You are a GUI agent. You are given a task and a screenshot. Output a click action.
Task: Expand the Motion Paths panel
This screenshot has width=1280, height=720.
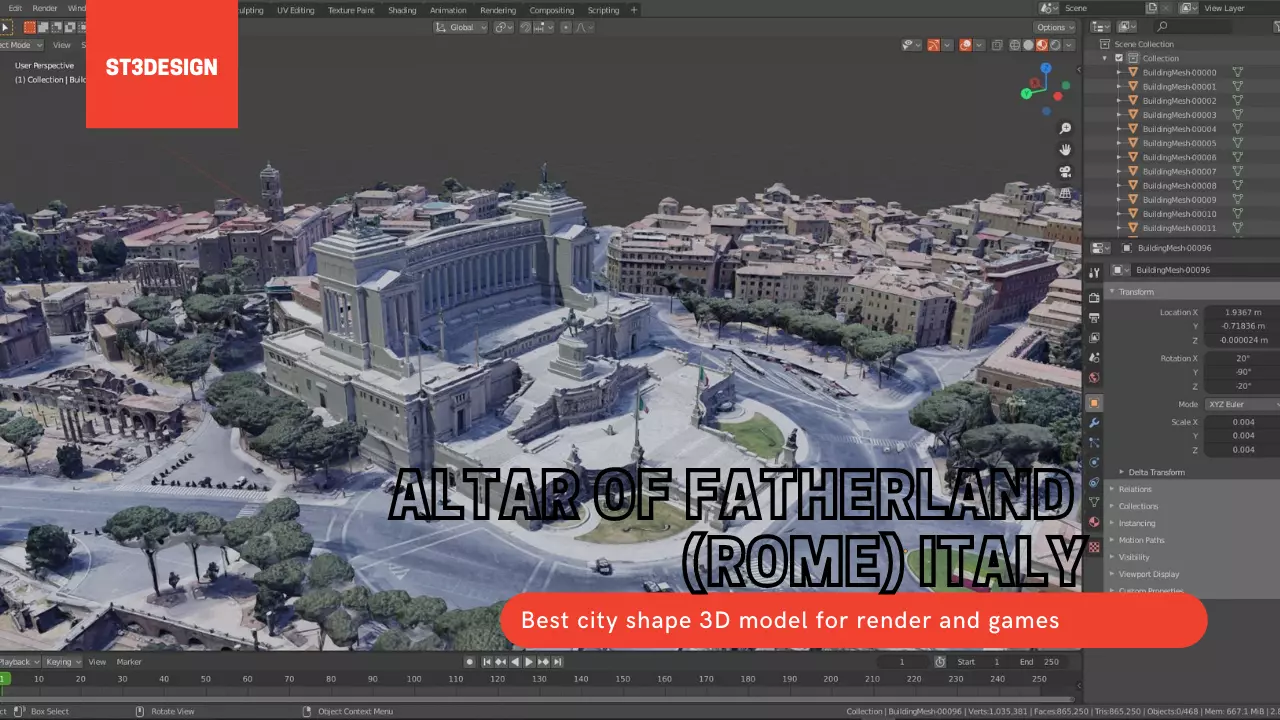point(1112,540)
